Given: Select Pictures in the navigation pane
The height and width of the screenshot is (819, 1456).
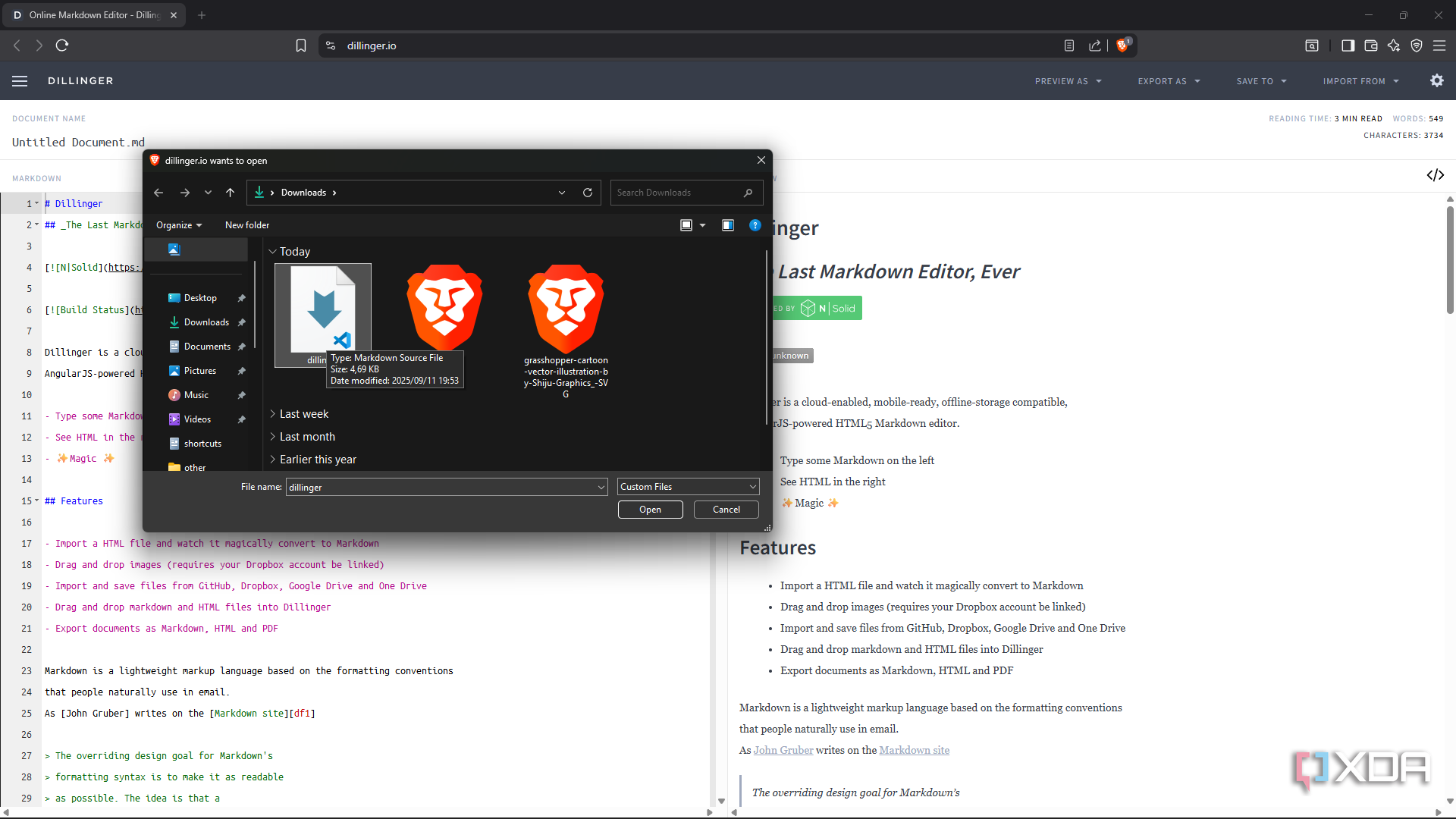Looking at the screenshot, I should tap(200, 371).
